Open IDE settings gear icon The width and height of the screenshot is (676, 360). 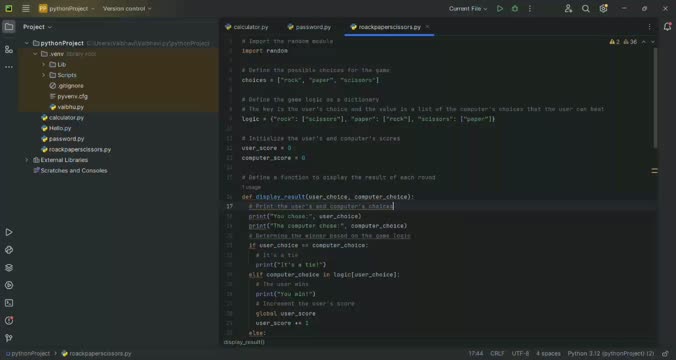point(603,9)
